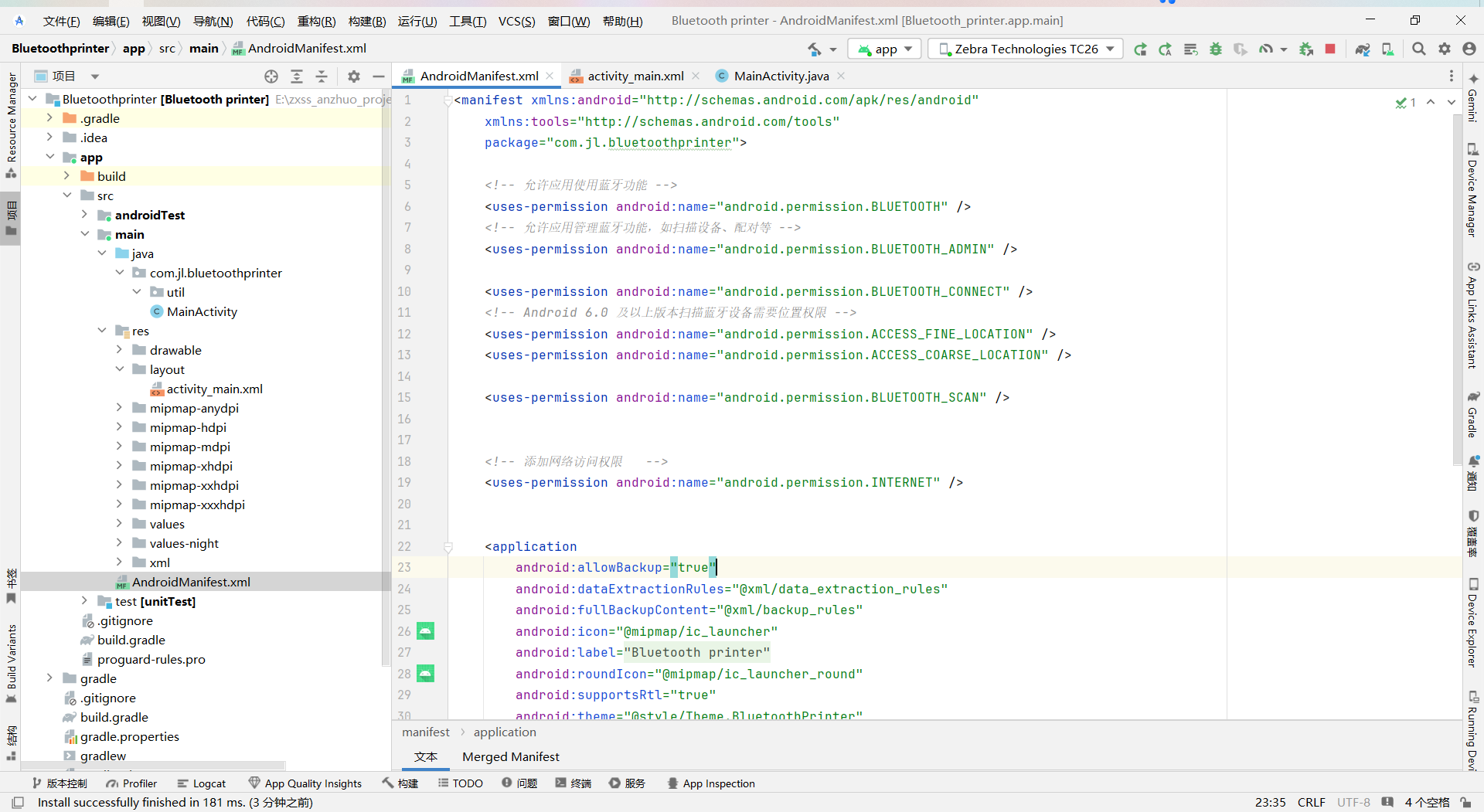Select proguard-rules.pro file

pyautogui.click(x=151, y=659)
